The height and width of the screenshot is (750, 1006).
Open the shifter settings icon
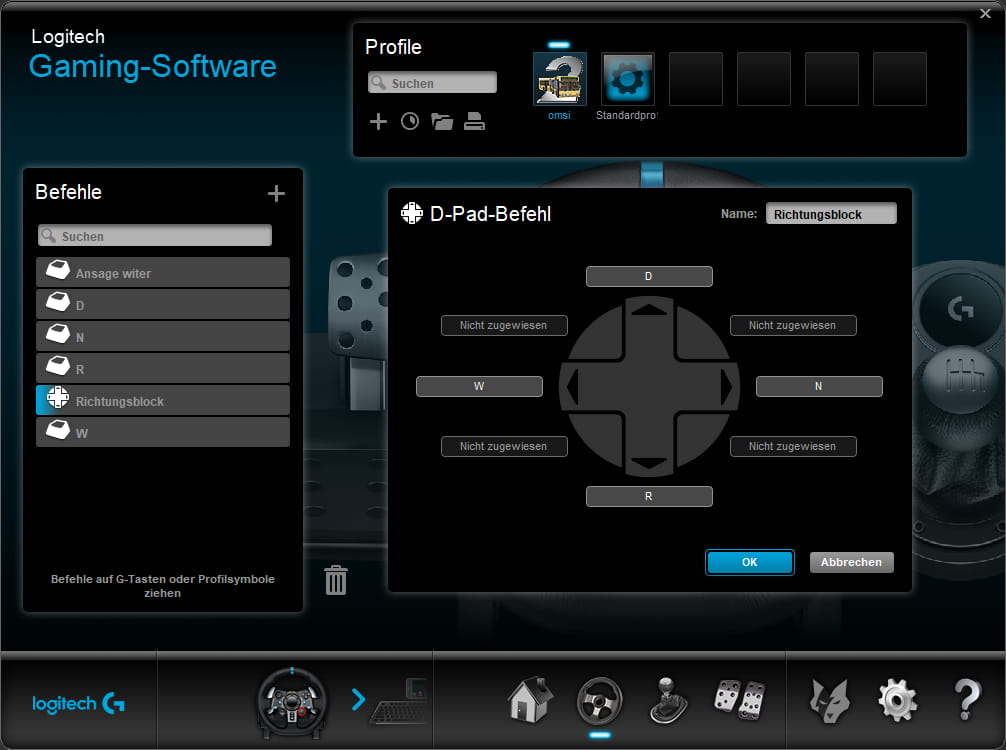click(x=669, y=700)
